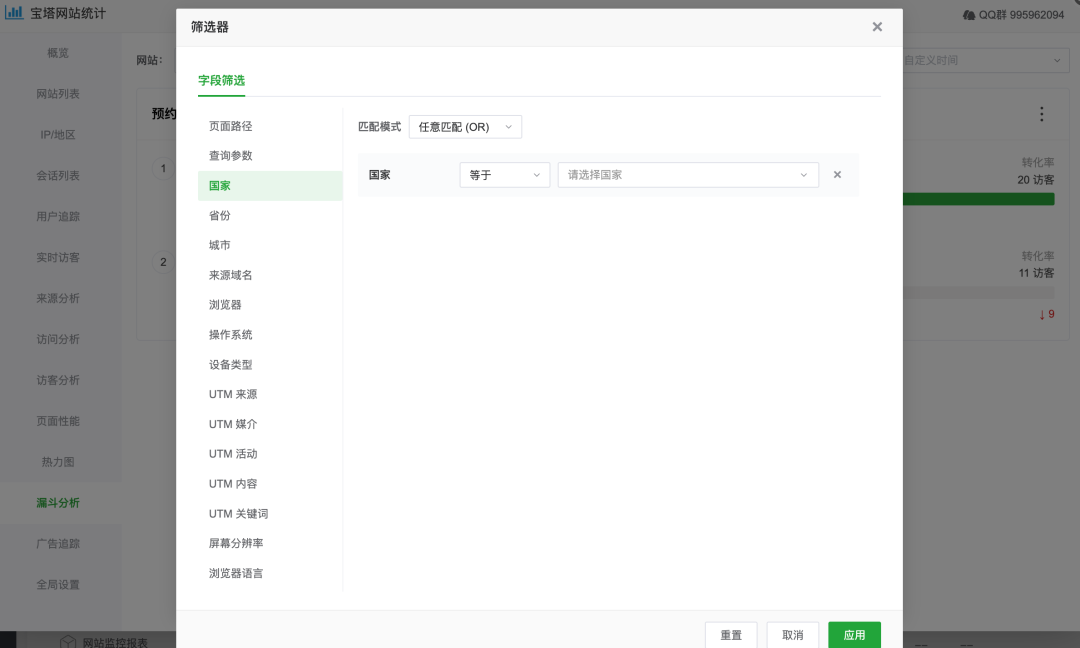Open the three-dot more menu
The image size is (1080, 648).
pos(1041,114)
